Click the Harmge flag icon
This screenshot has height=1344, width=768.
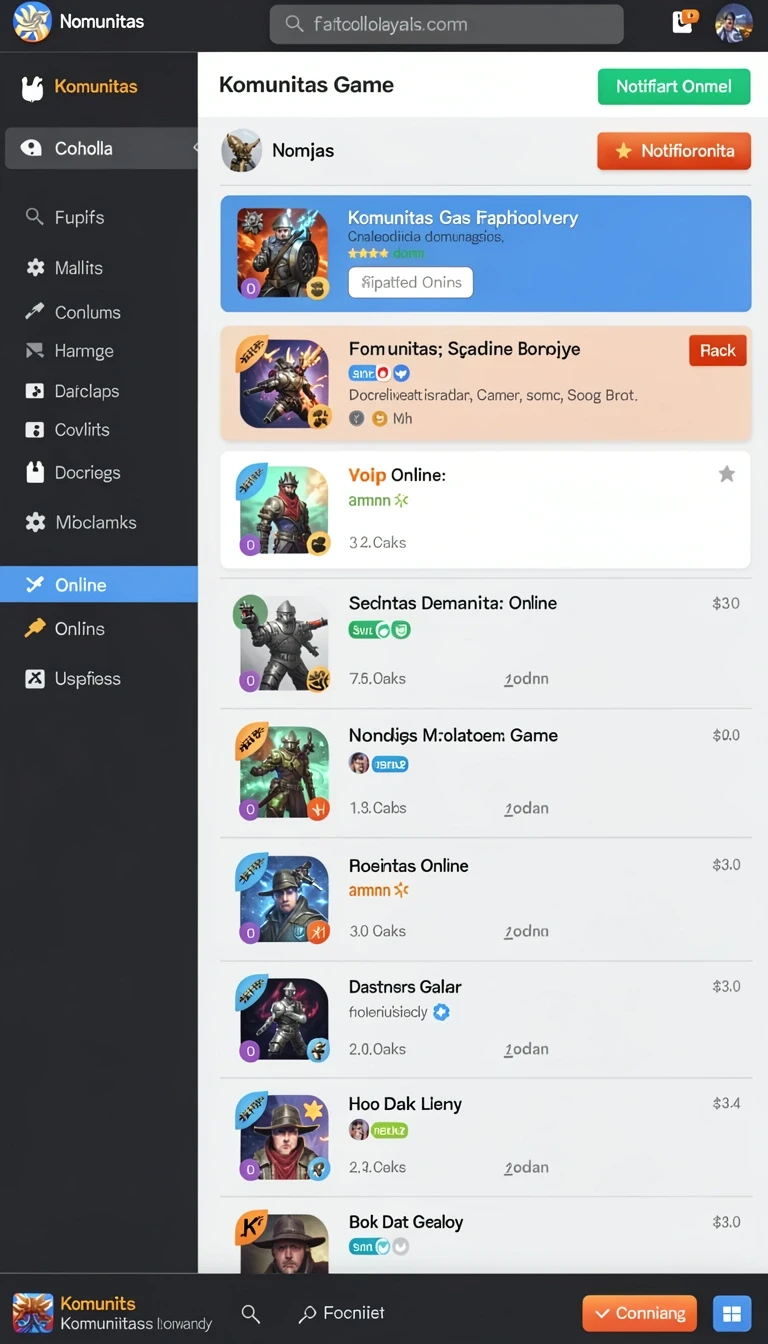pyautogui.click(x=35, y=350)
